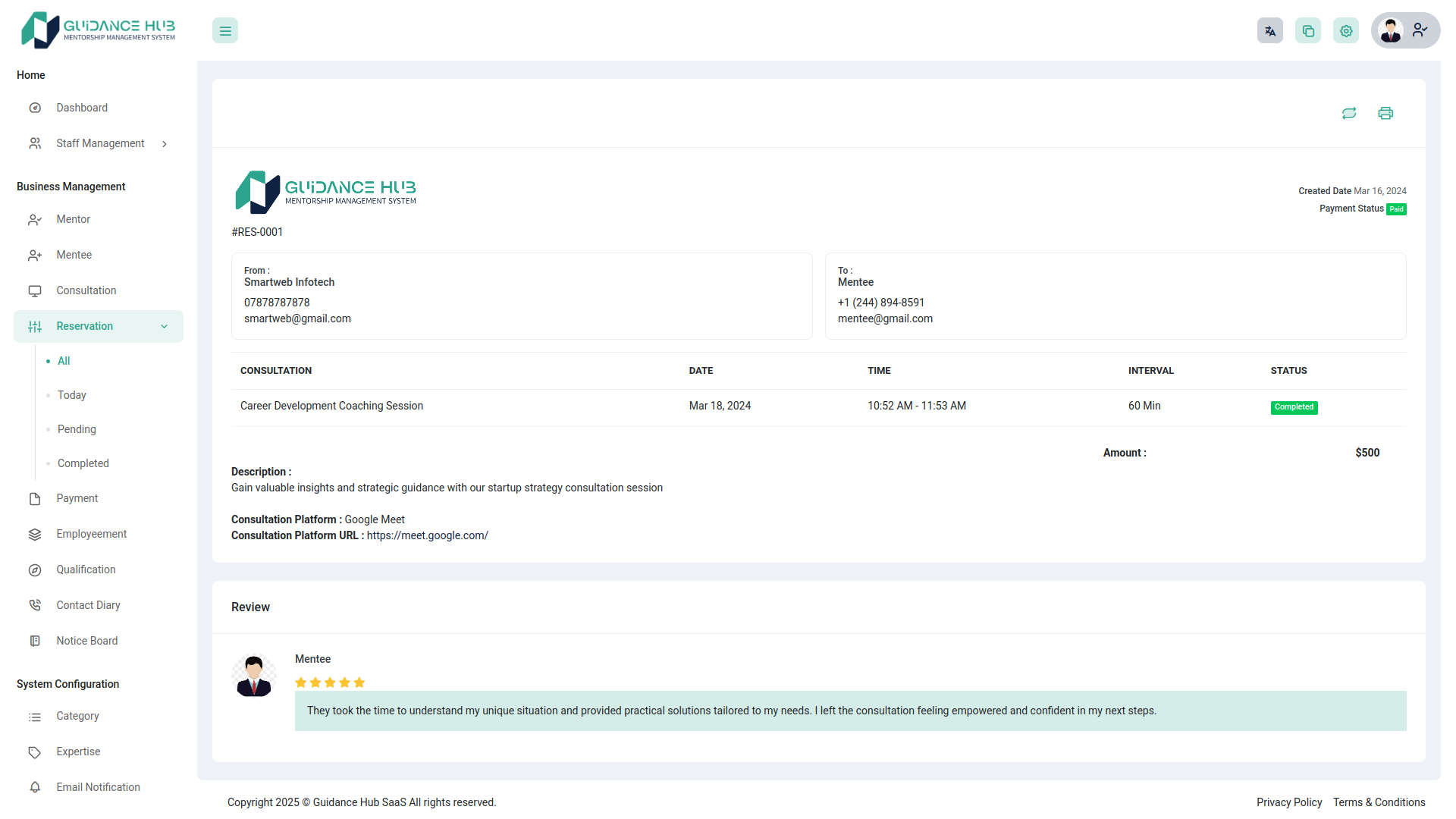Select the Notice Board sidebar item
The height and width of the screenshot is (819, 1456).
click(86, 641)
